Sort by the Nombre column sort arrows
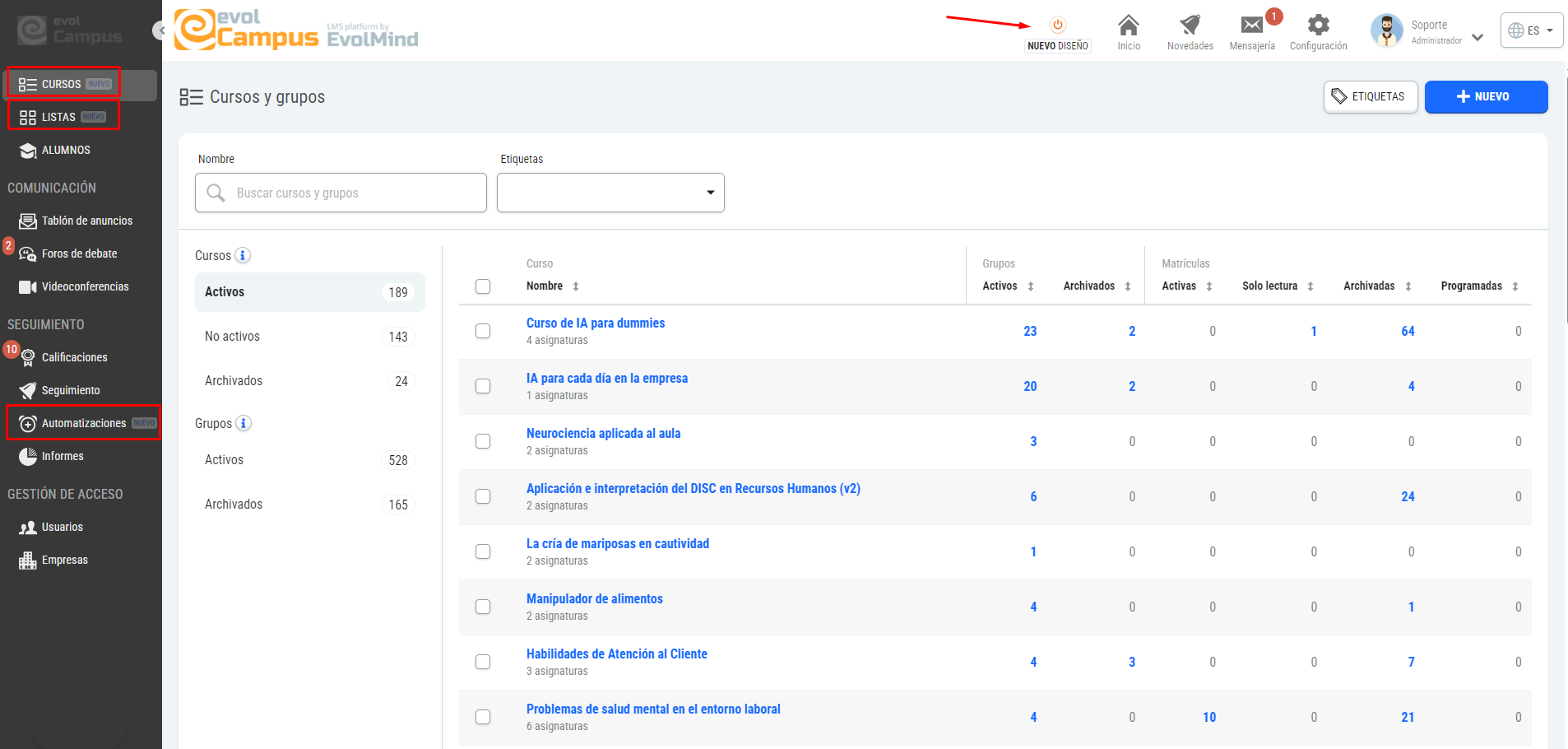Image resolution: width=1568 pixels, height=749 pixels. (x=576, y=286)
